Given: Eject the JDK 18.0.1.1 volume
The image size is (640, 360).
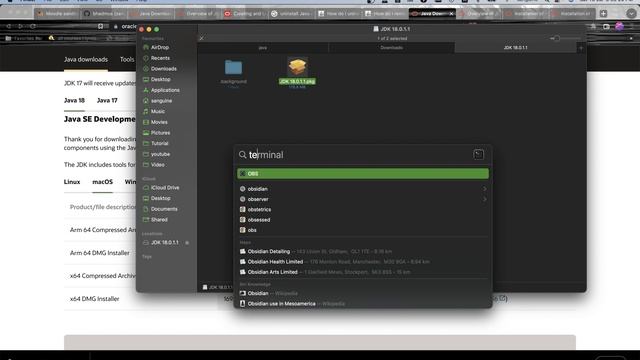Looking at the screenshot, I should coord(187,243).
